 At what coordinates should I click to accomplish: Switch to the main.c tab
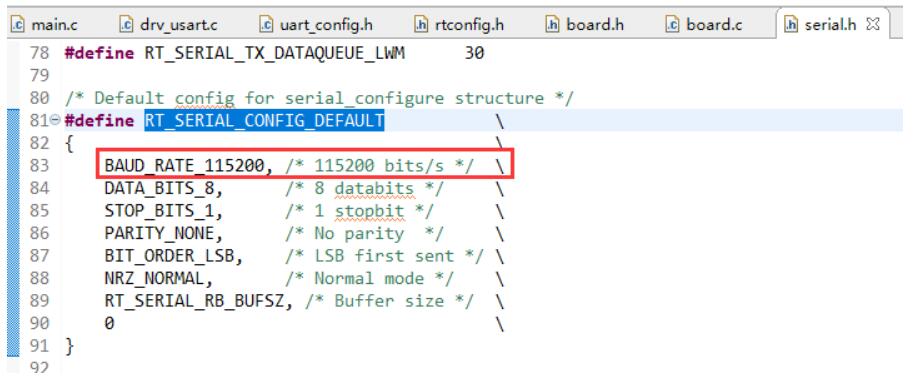pyautogui.click(x=45, y=25)
